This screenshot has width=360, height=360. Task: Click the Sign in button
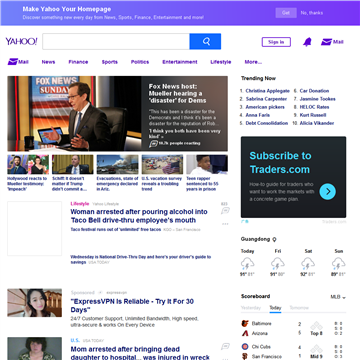point(276,42)
